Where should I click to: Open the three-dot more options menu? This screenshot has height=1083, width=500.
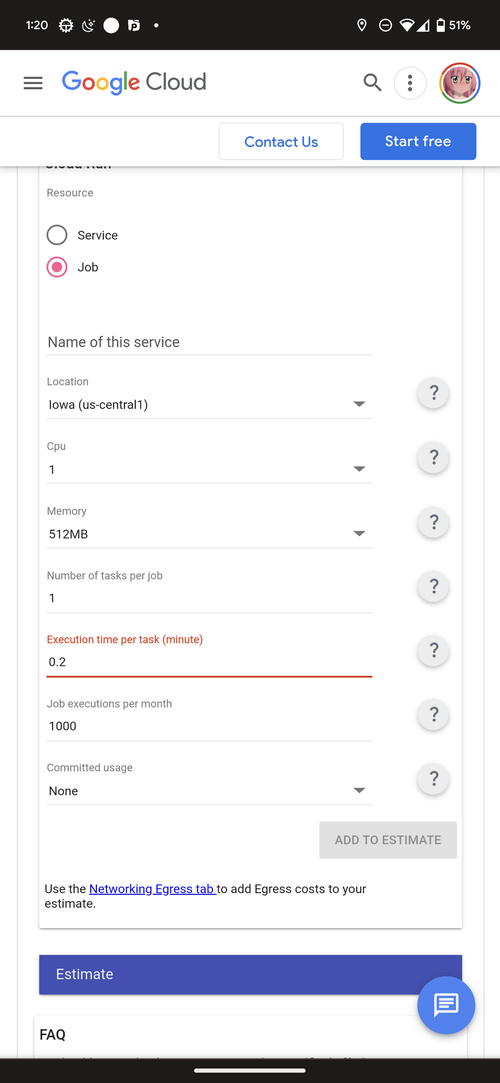point(410,84)
